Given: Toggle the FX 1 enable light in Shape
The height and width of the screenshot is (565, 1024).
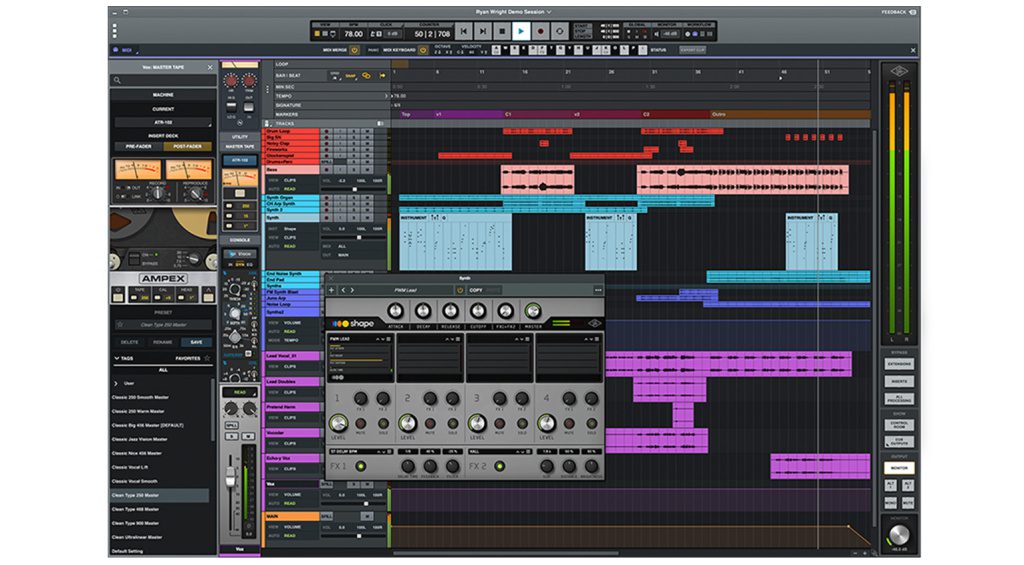Looking at the screenshot, I should (x=360, y=466).
